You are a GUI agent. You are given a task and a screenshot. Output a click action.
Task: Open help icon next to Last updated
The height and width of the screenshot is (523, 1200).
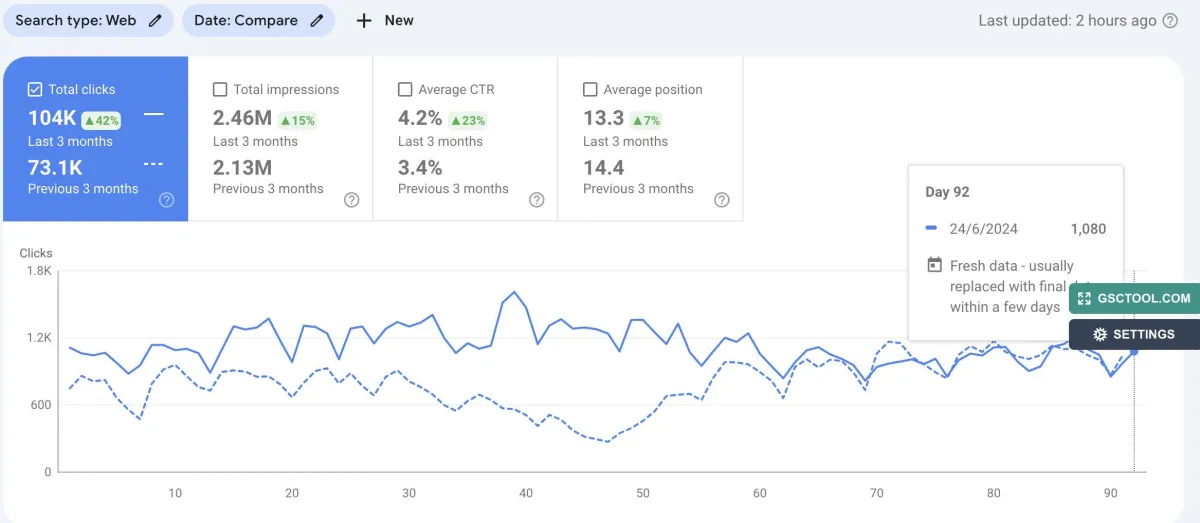[x=1170, y=21]
